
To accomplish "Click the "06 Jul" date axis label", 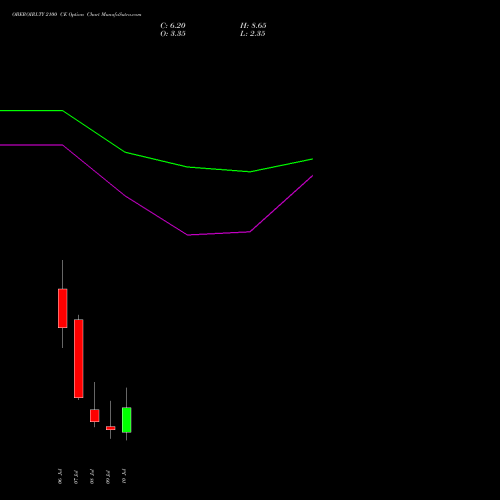I will pos(60,476).
